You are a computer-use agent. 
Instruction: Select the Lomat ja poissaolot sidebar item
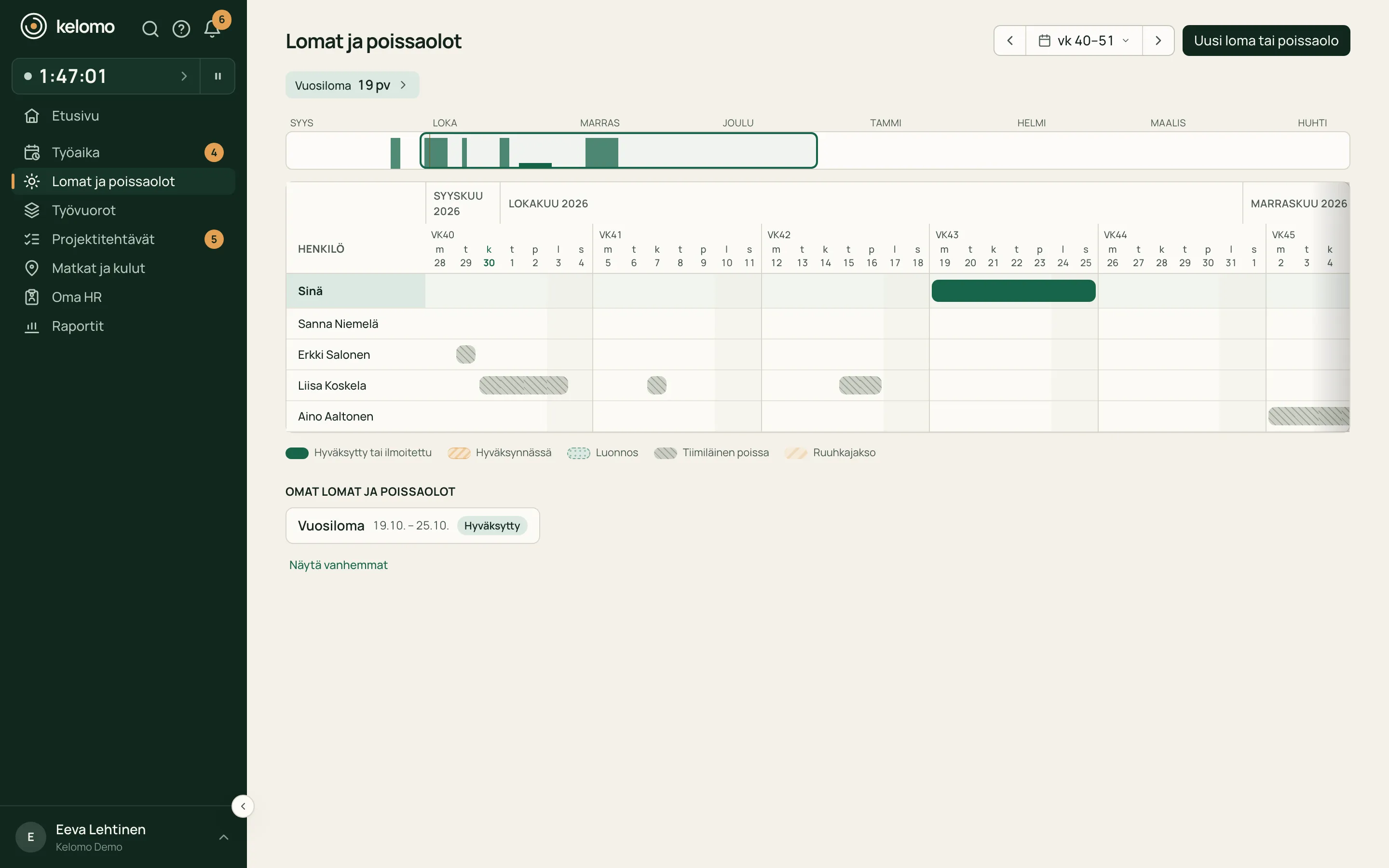(123, 181)
